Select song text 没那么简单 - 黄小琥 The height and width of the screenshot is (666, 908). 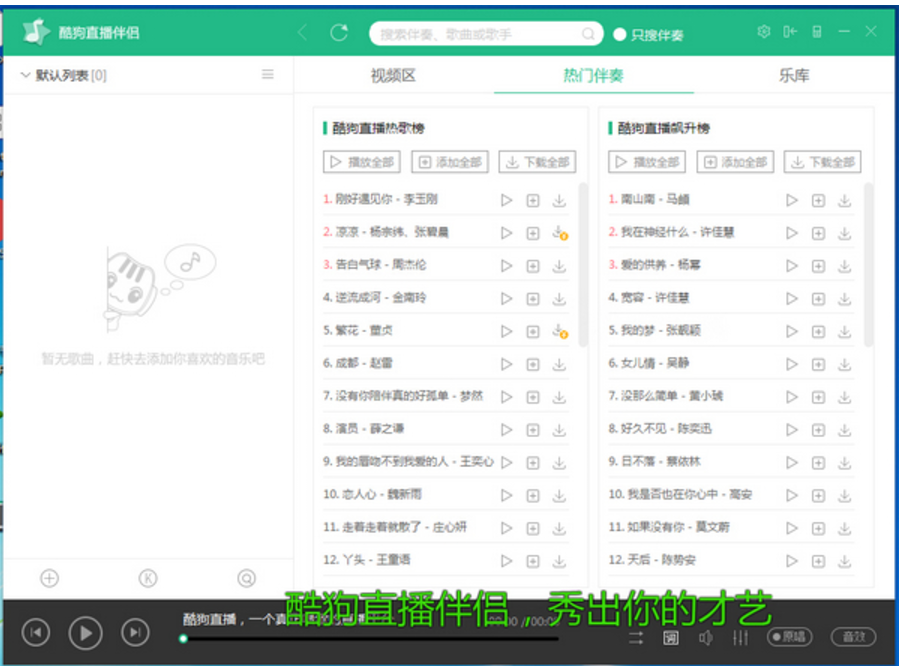(x=672, y=396)
